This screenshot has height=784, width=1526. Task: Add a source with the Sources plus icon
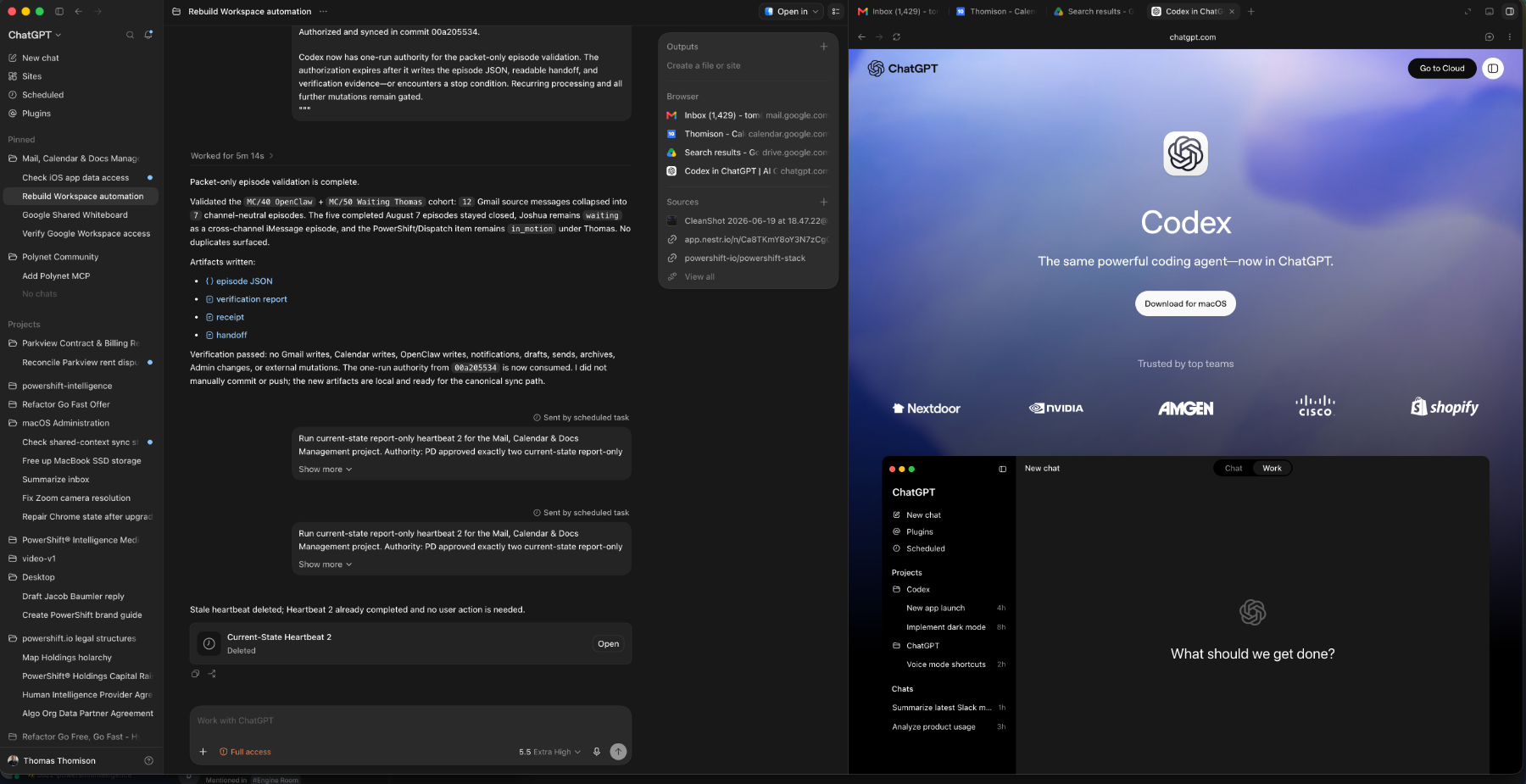823,202
